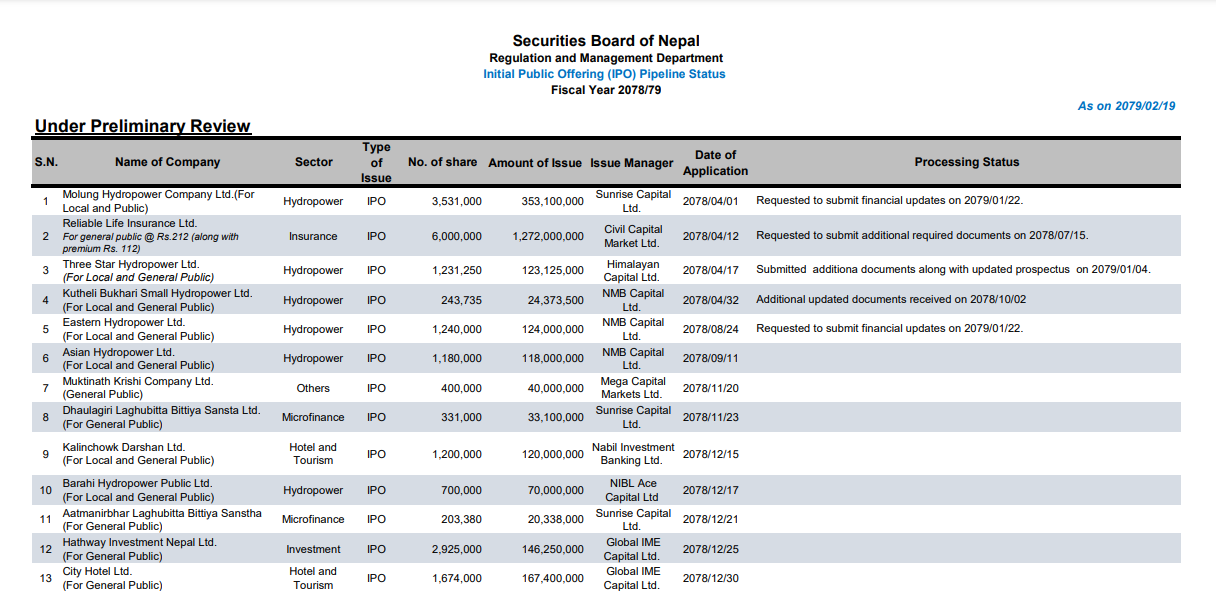Click the Hathway Investment Nepal Ltd. entry
The height and width of the screenshot is (591, 1216).
coord(139,543)
